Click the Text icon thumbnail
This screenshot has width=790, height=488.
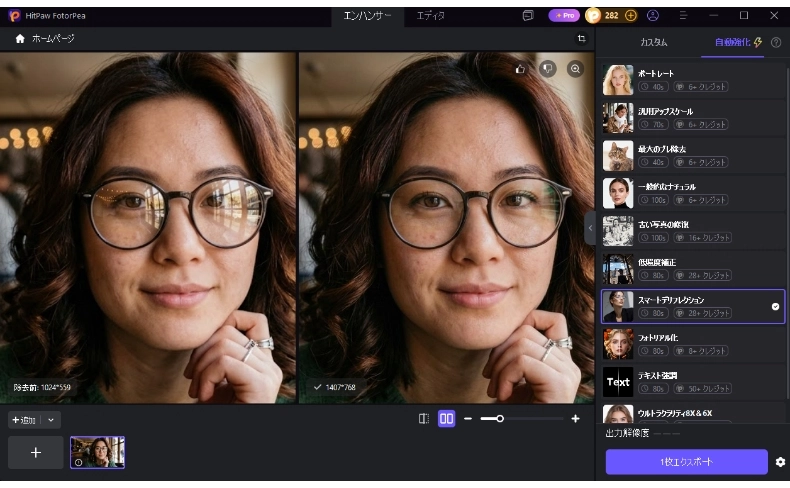(618, 382)
